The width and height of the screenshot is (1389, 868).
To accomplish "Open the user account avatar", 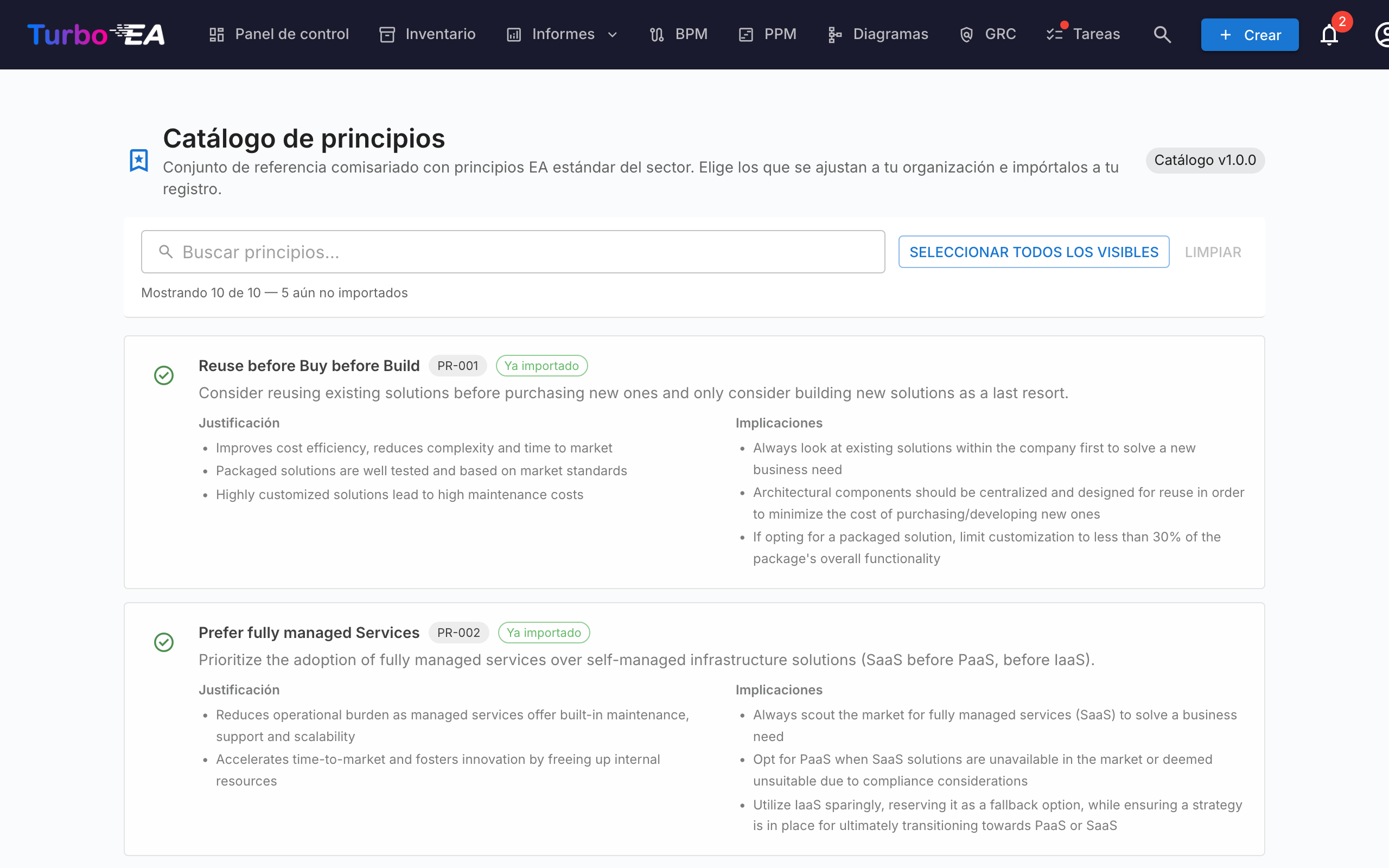I will coord(1382,34).
